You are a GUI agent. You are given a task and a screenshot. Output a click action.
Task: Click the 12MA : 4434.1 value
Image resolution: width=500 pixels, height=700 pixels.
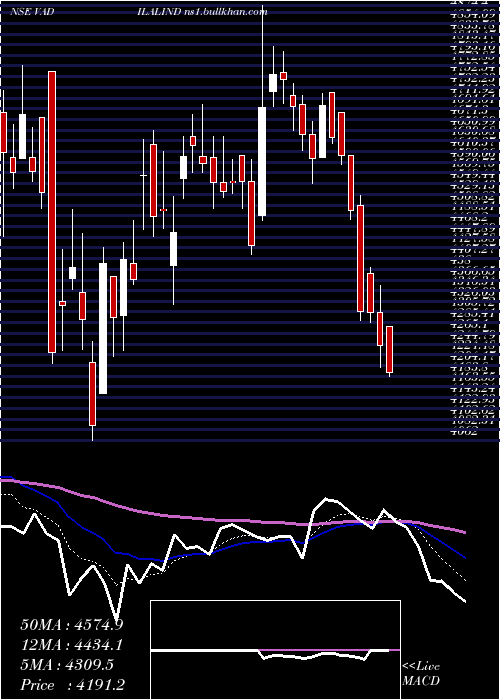tap(72, 645)
